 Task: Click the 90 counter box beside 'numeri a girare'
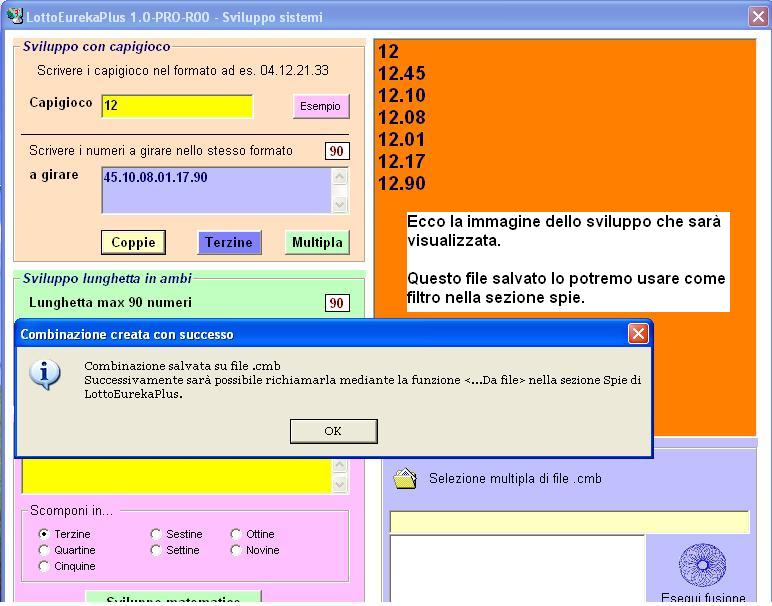[x=337, y=151]
